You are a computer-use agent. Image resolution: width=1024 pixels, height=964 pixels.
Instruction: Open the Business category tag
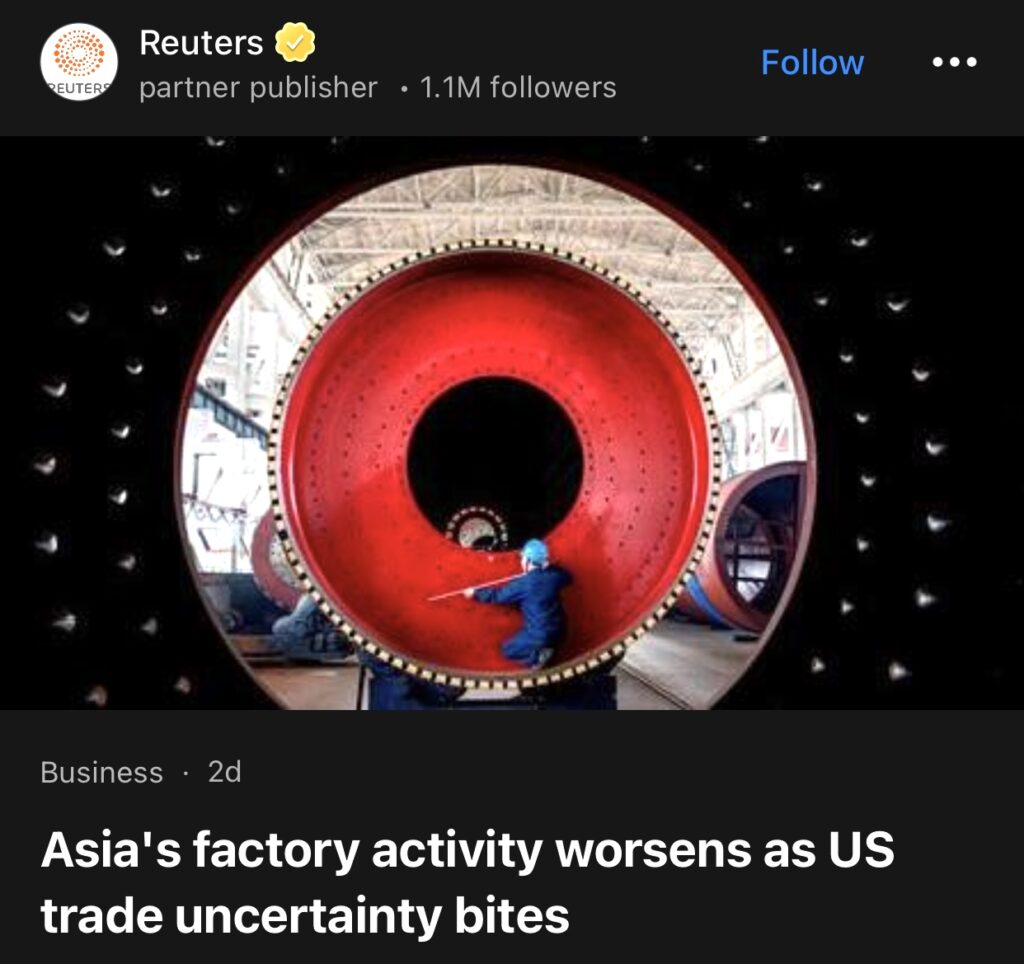(102, 772)
